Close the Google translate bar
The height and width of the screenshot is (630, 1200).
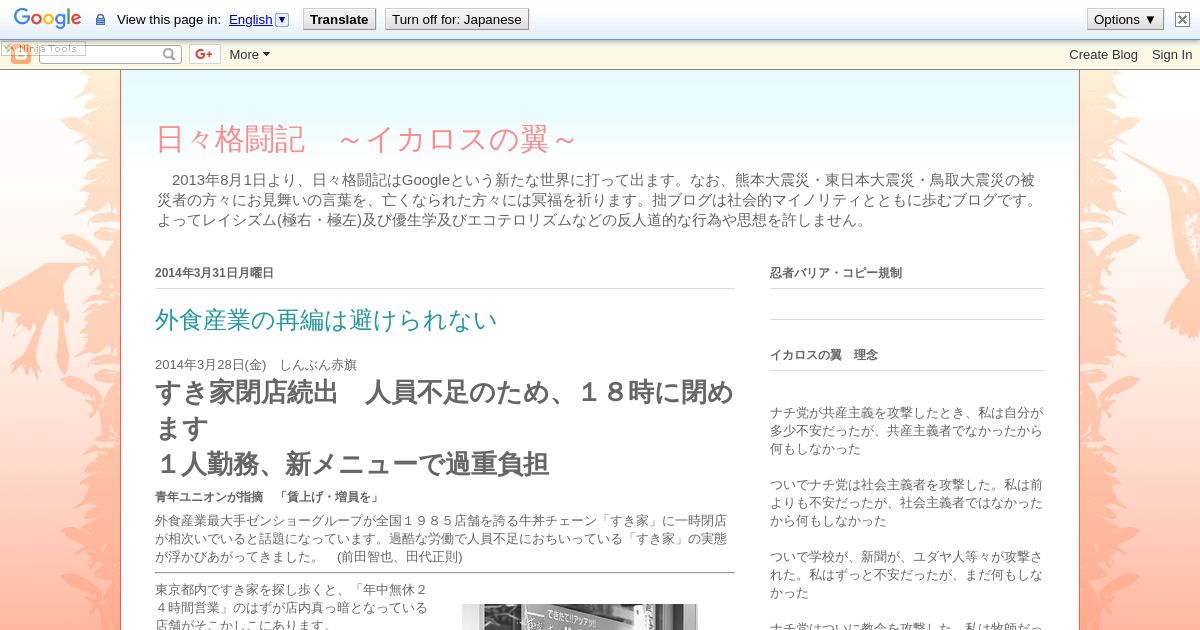click(1182, 19)
